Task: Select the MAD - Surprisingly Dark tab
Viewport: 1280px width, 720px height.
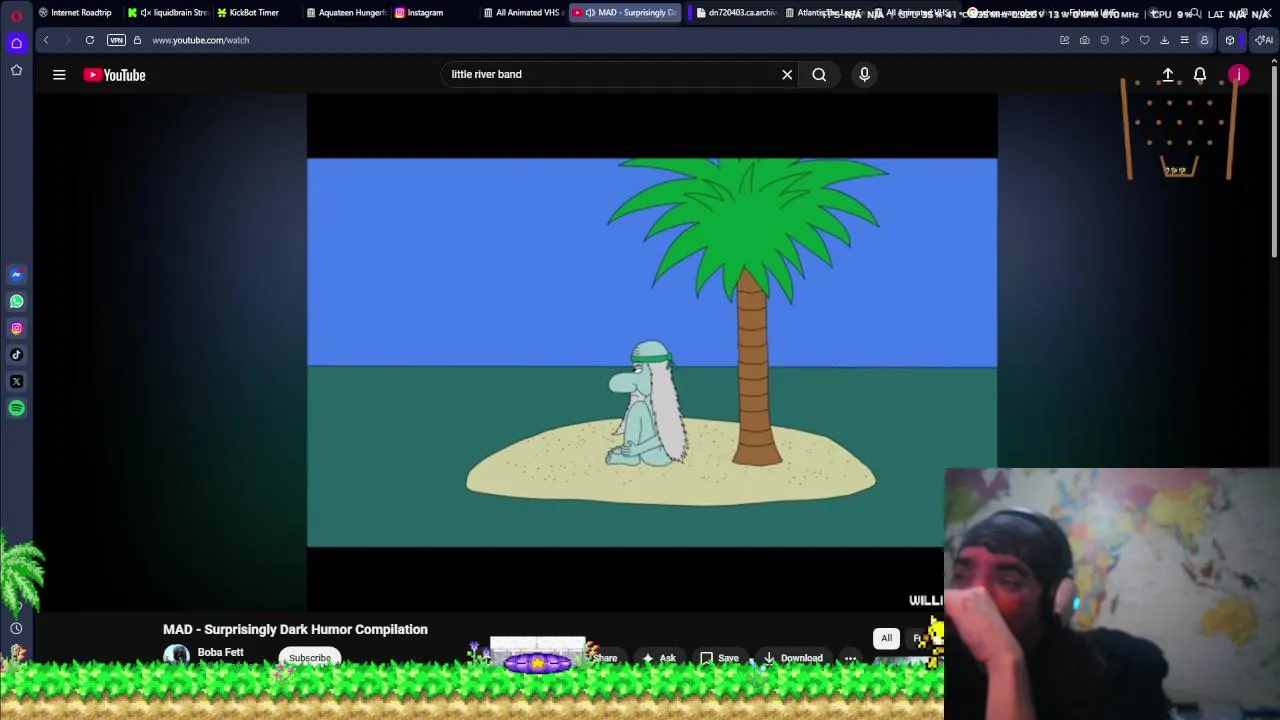Action: [x=626, y=13]
